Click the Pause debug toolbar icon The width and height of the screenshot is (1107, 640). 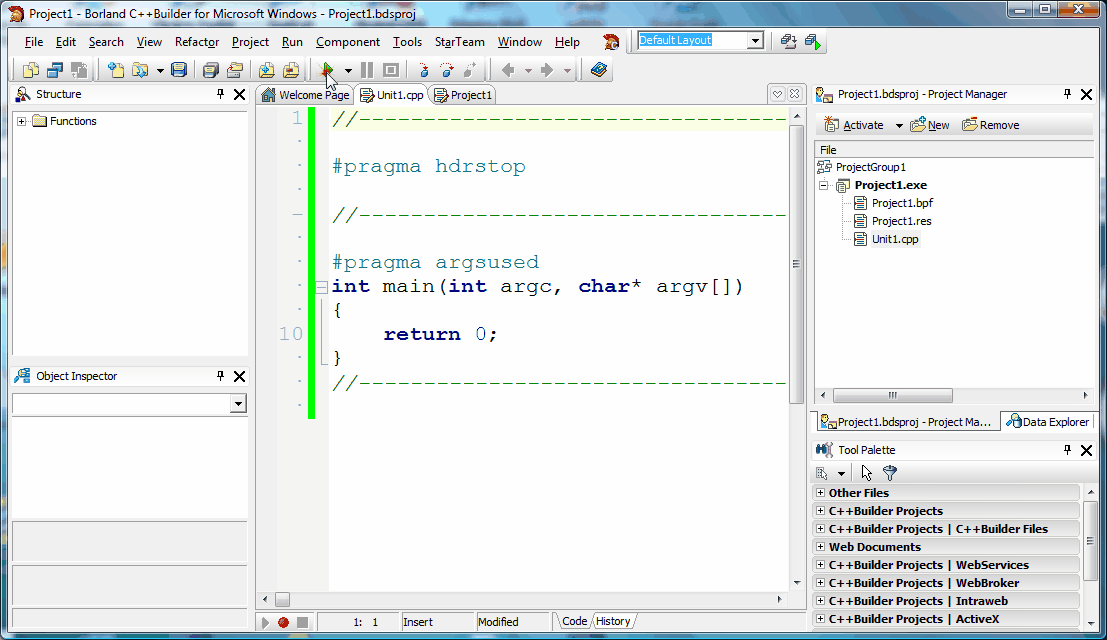click(367, 70)
